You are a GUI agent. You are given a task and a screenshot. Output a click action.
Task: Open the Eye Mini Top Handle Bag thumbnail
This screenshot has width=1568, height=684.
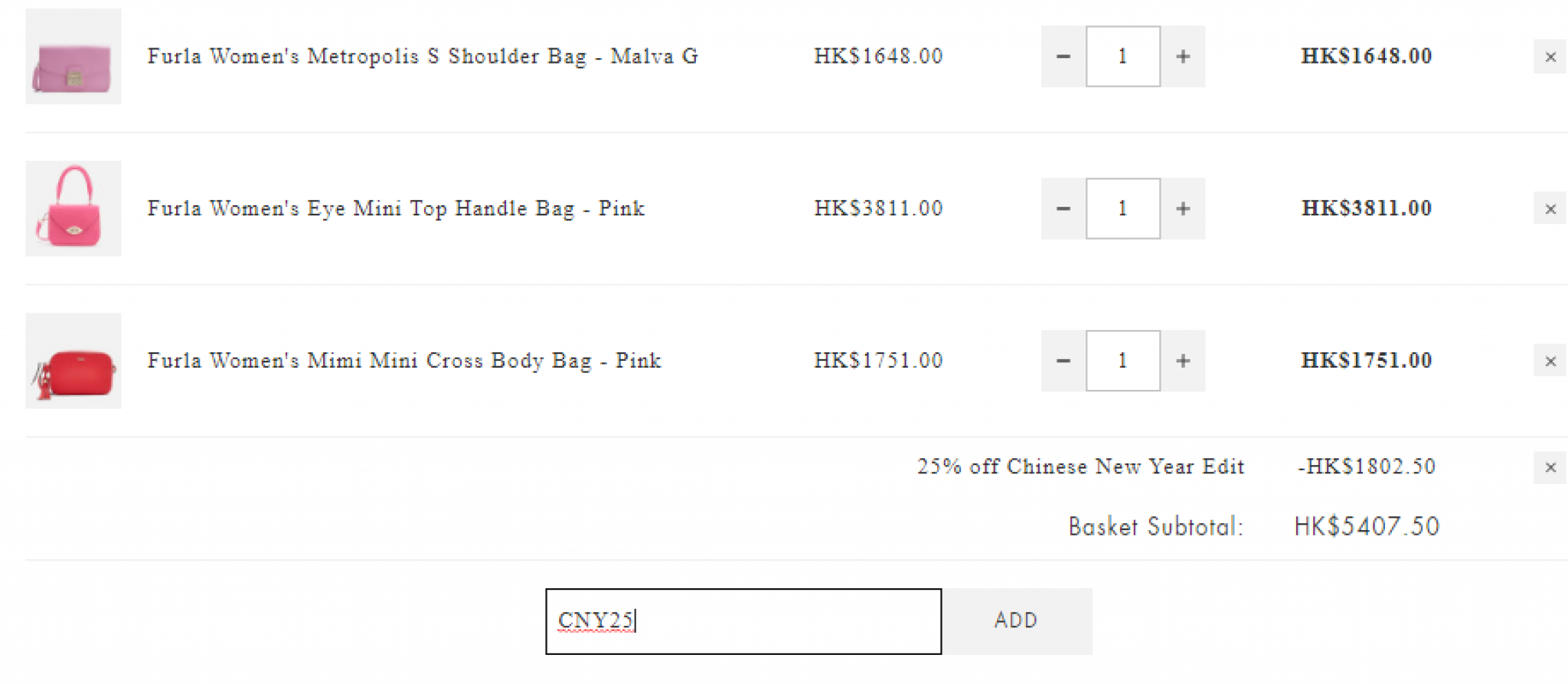(x=73, y=208)
